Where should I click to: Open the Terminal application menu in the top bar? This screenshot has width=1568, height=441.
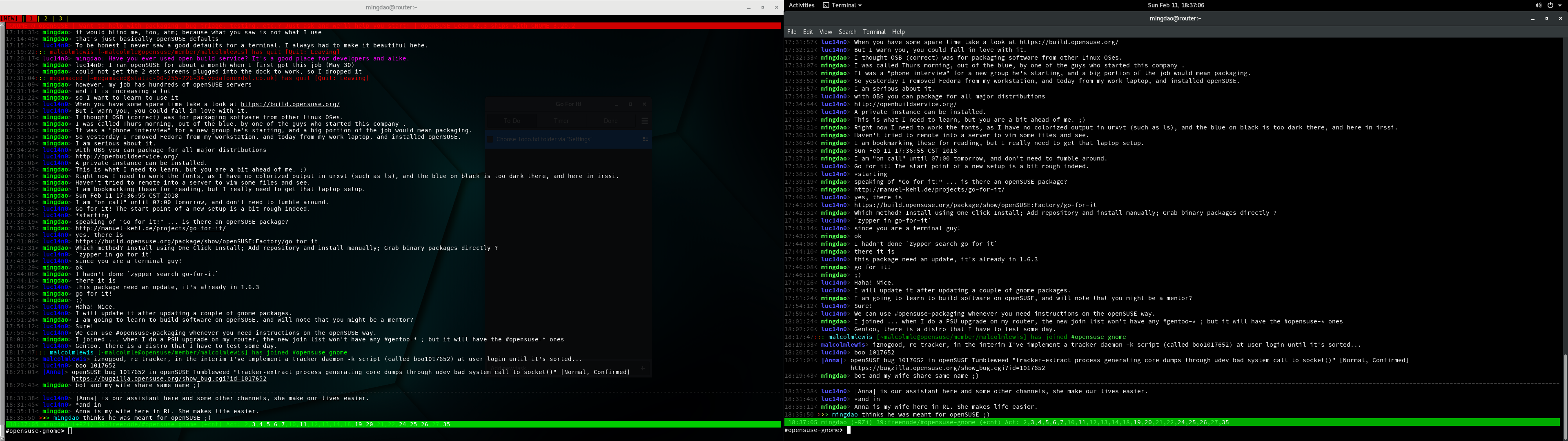pos(842,5)
